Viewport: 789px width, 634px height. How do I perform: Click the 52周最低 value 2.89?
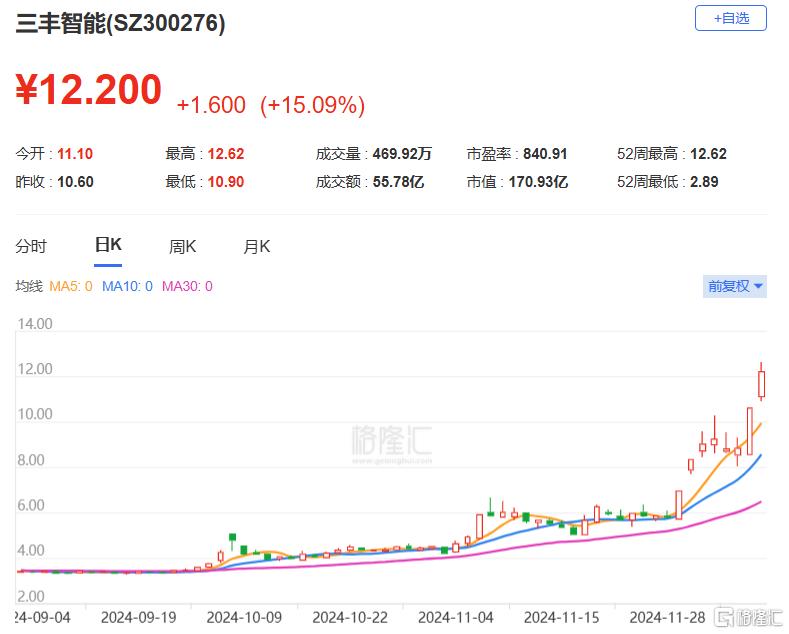(x=704, y=182)
